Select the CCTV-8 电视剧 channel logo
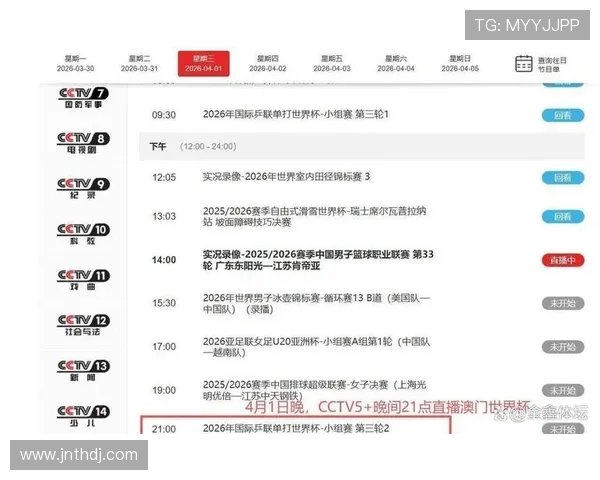This screenshot has width=600, height=480. coord(83,143)
